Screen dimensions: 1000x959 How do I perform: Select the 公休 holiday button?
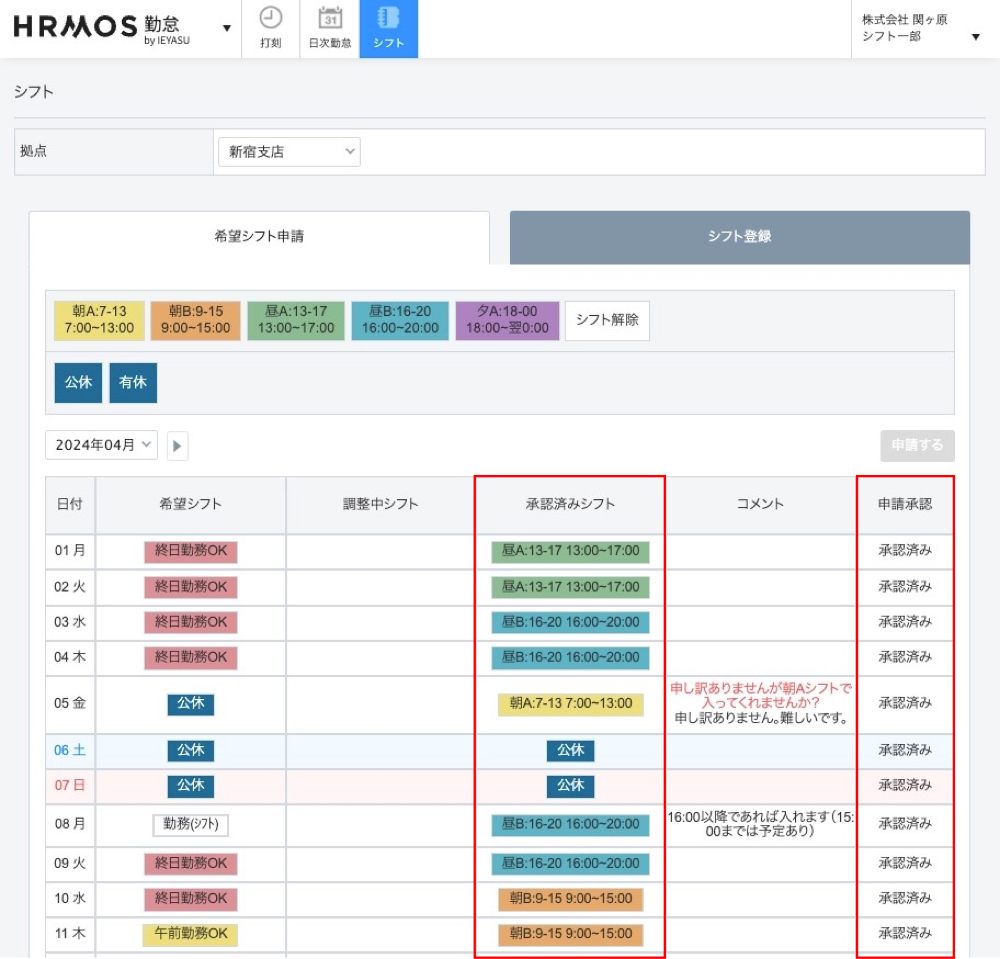pyautogui.click(x=78, y=383)
